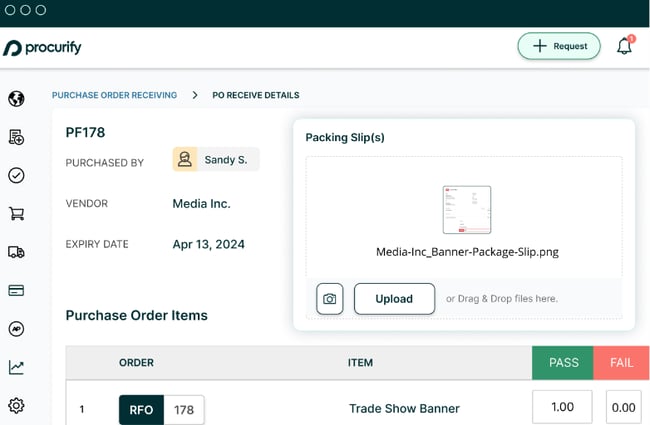This screenshot has height=425, width=650.
Task: Open the approvals checkmark sidebar icon
Action: 16,175
